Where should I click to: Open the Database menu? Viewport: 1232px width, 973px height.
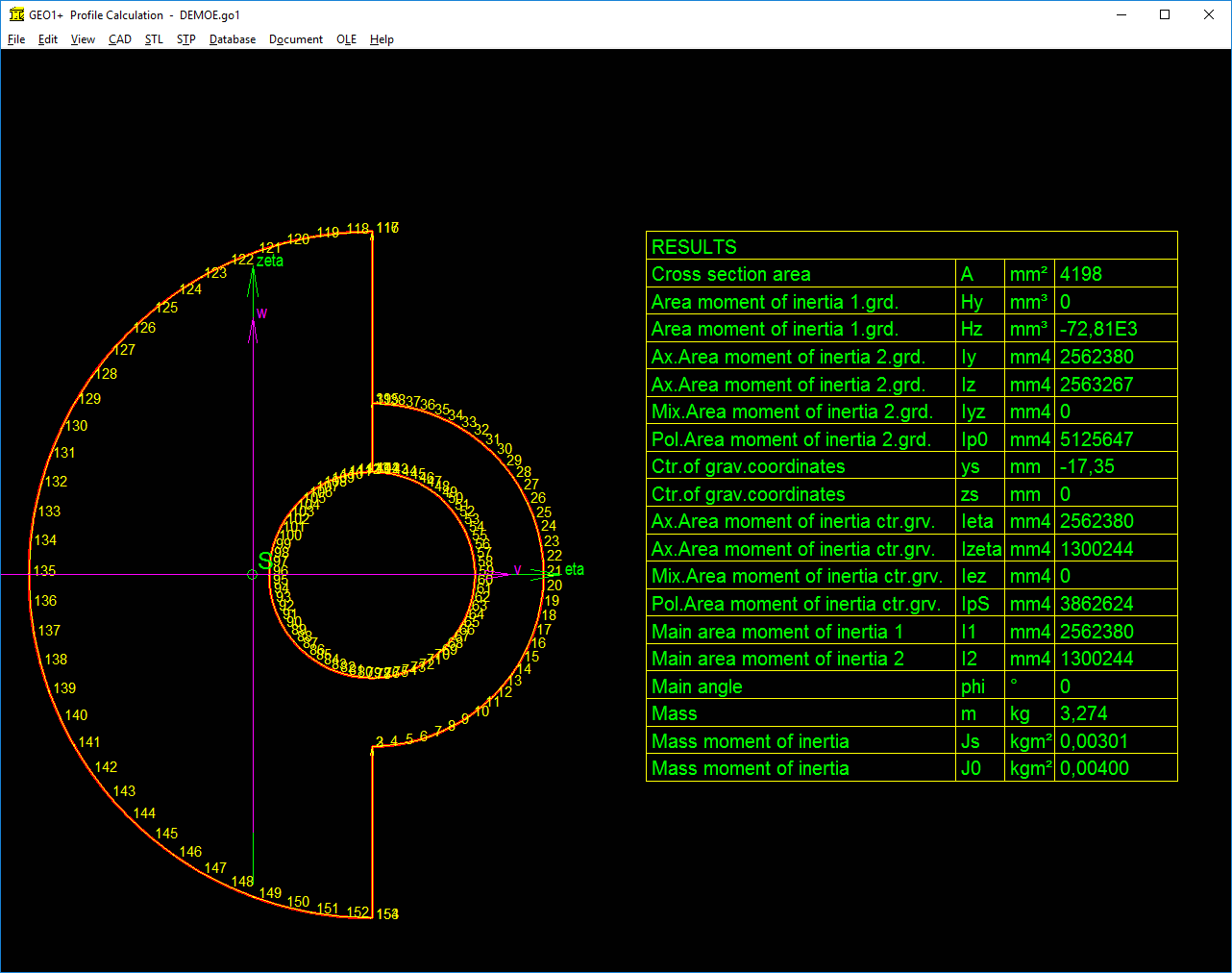pyautogui.click(x=233, y=39)
